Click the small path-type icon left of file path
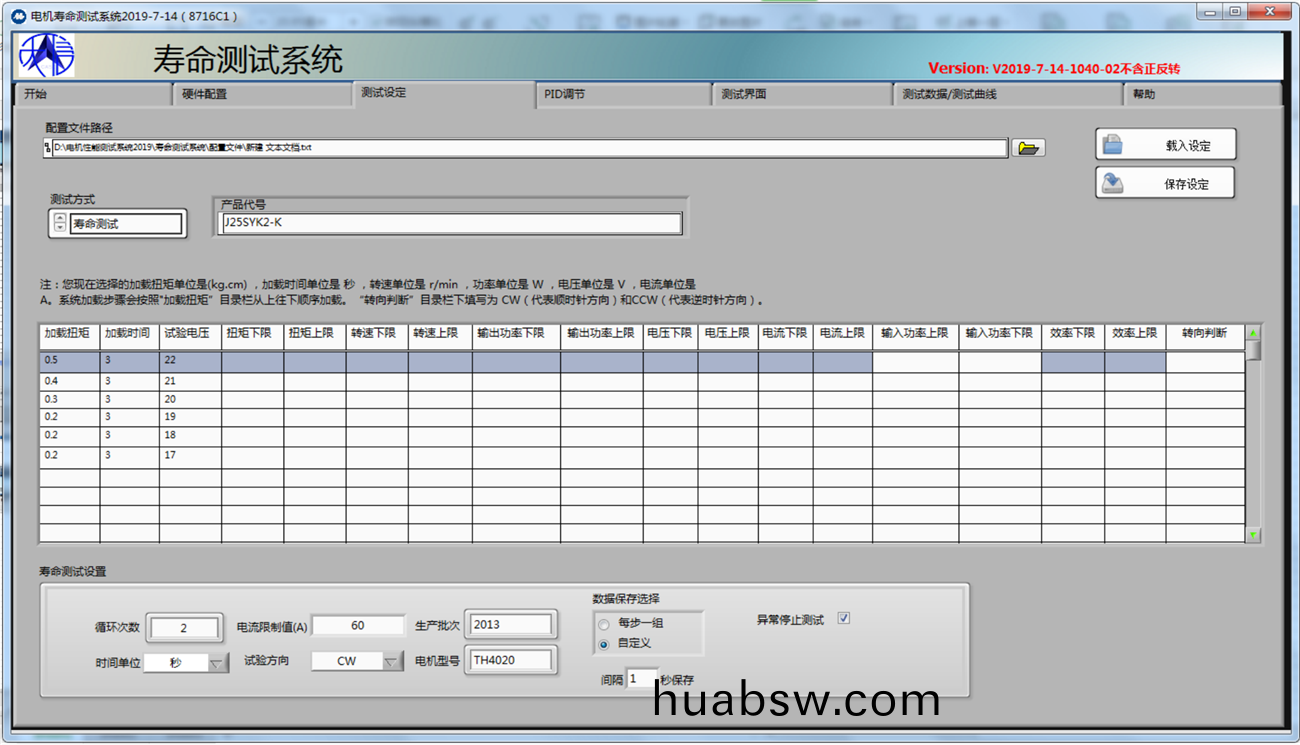Screen dimensions: 1300x745 (x=47, y=148)
